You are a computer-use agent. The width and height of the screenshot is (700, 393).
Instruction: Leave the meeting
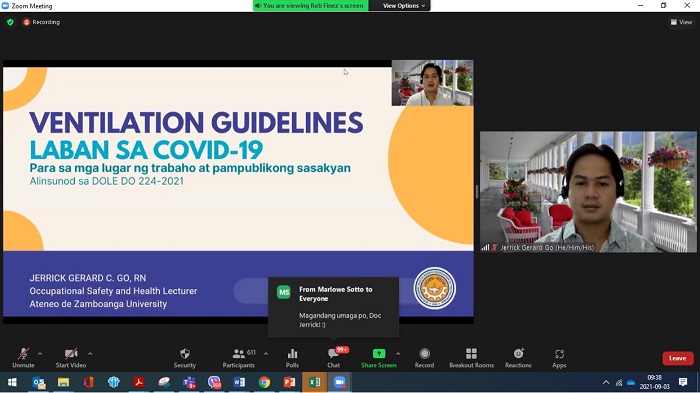point(678,358)
